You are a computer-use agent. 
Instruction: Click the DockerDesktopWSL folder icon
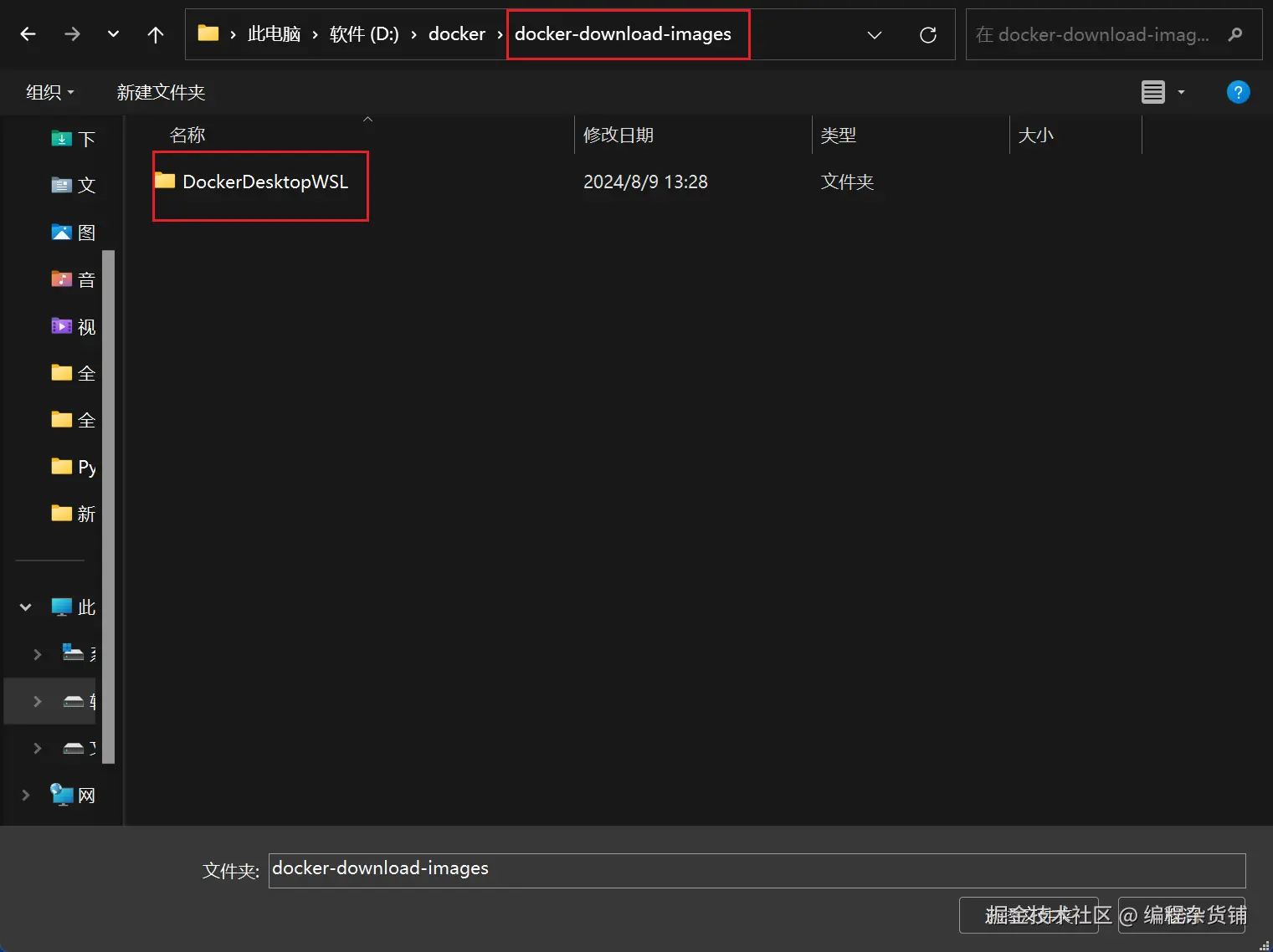(x=165, y=180)
